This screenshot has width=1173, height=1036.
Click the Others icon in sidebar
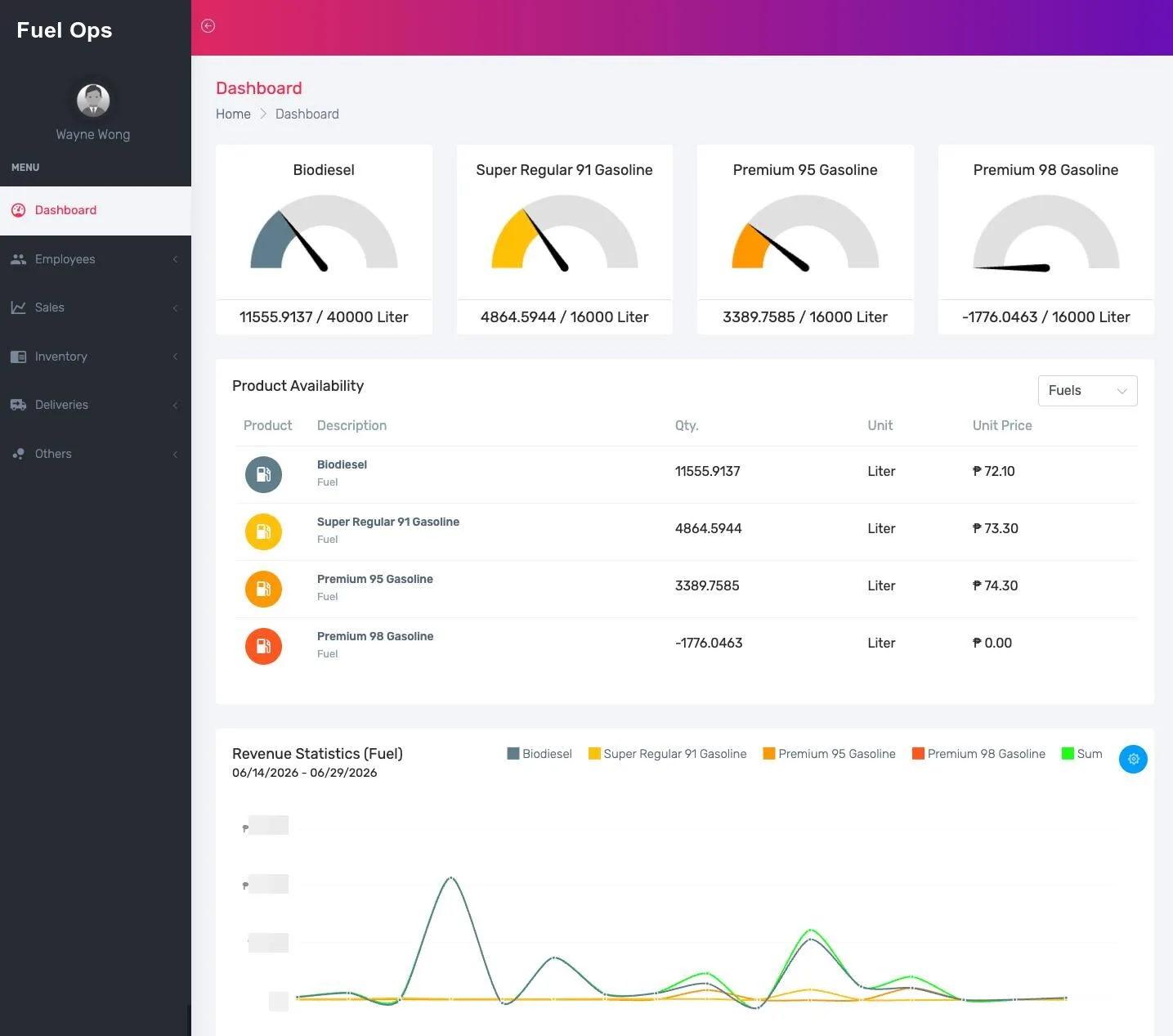tap(18, 454)
